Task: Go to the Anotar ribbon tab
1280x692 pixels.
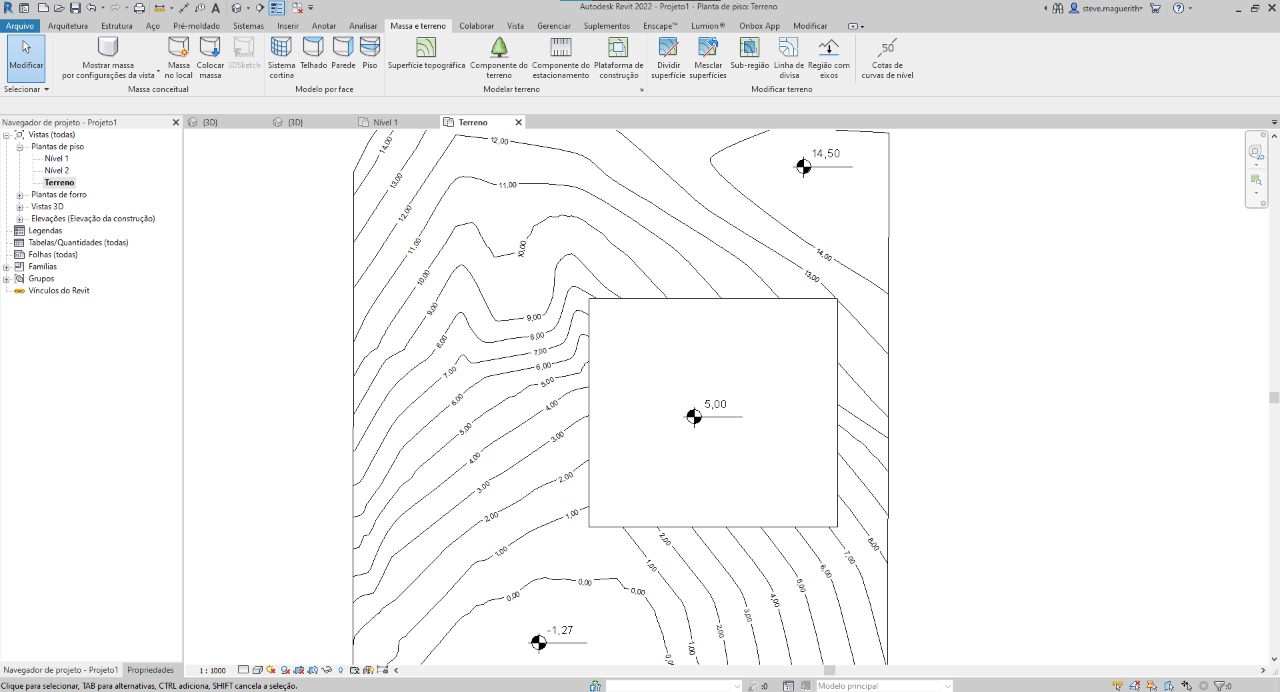Action: (324, 26)
